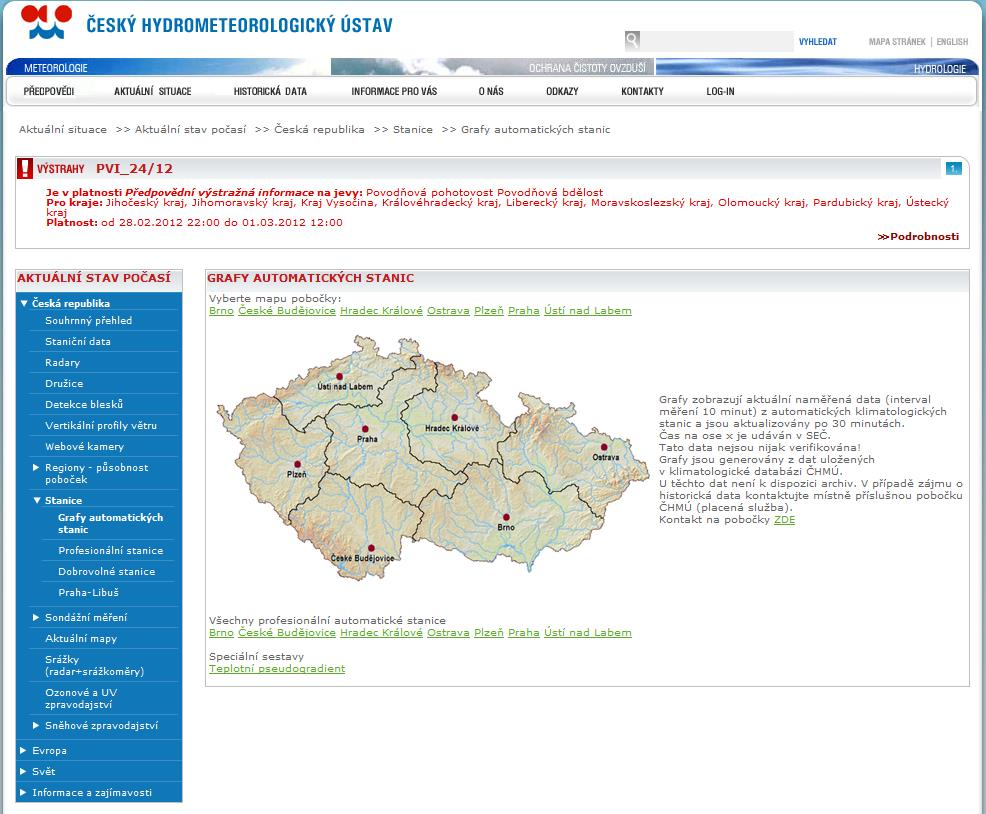Image resolution: width=986 pixels, height=814 pixels.
Task: Open the Historická data menu
Action: coord(270,91)
